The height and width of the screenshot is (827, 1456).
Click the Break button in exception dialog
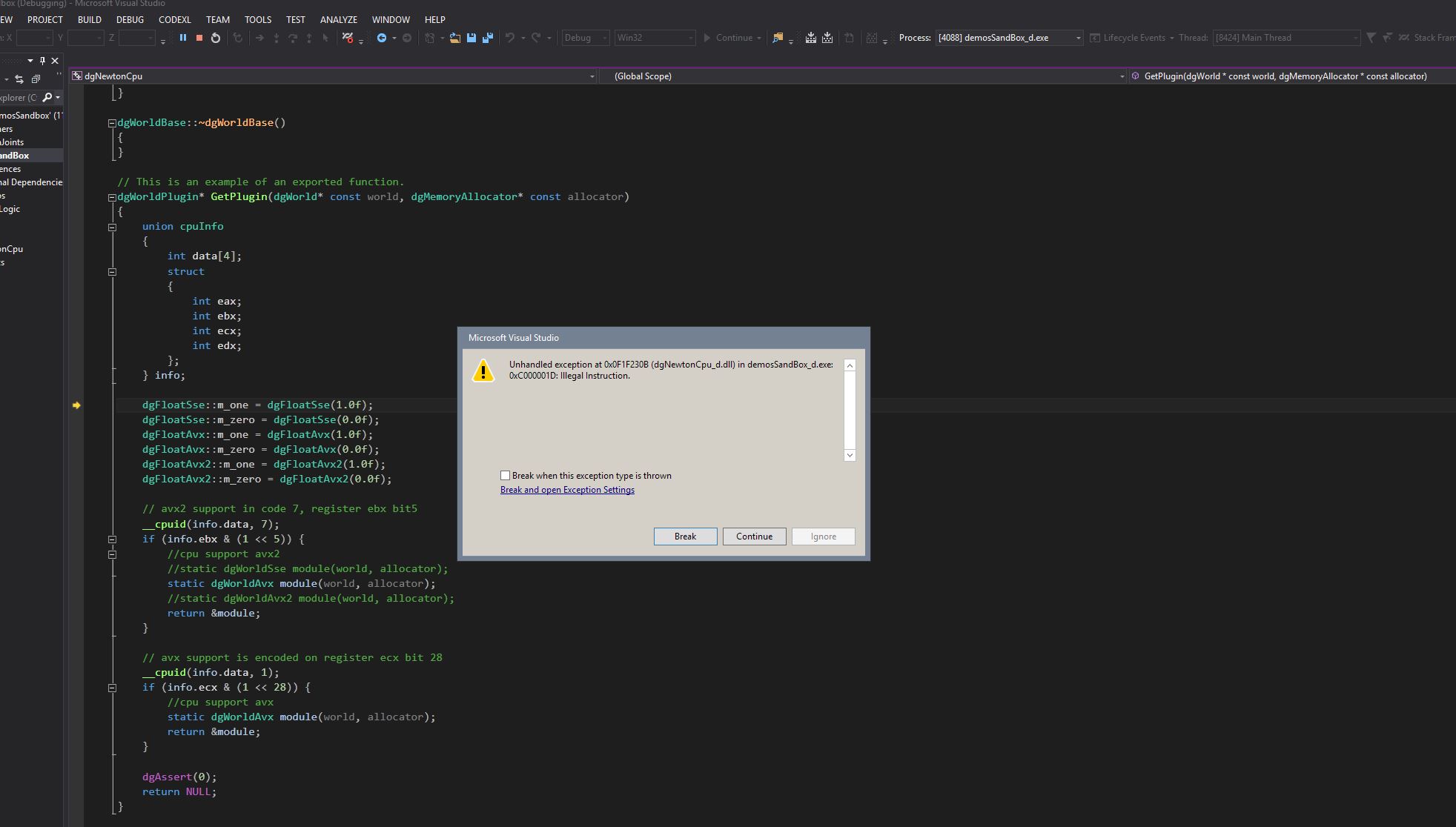685,536
